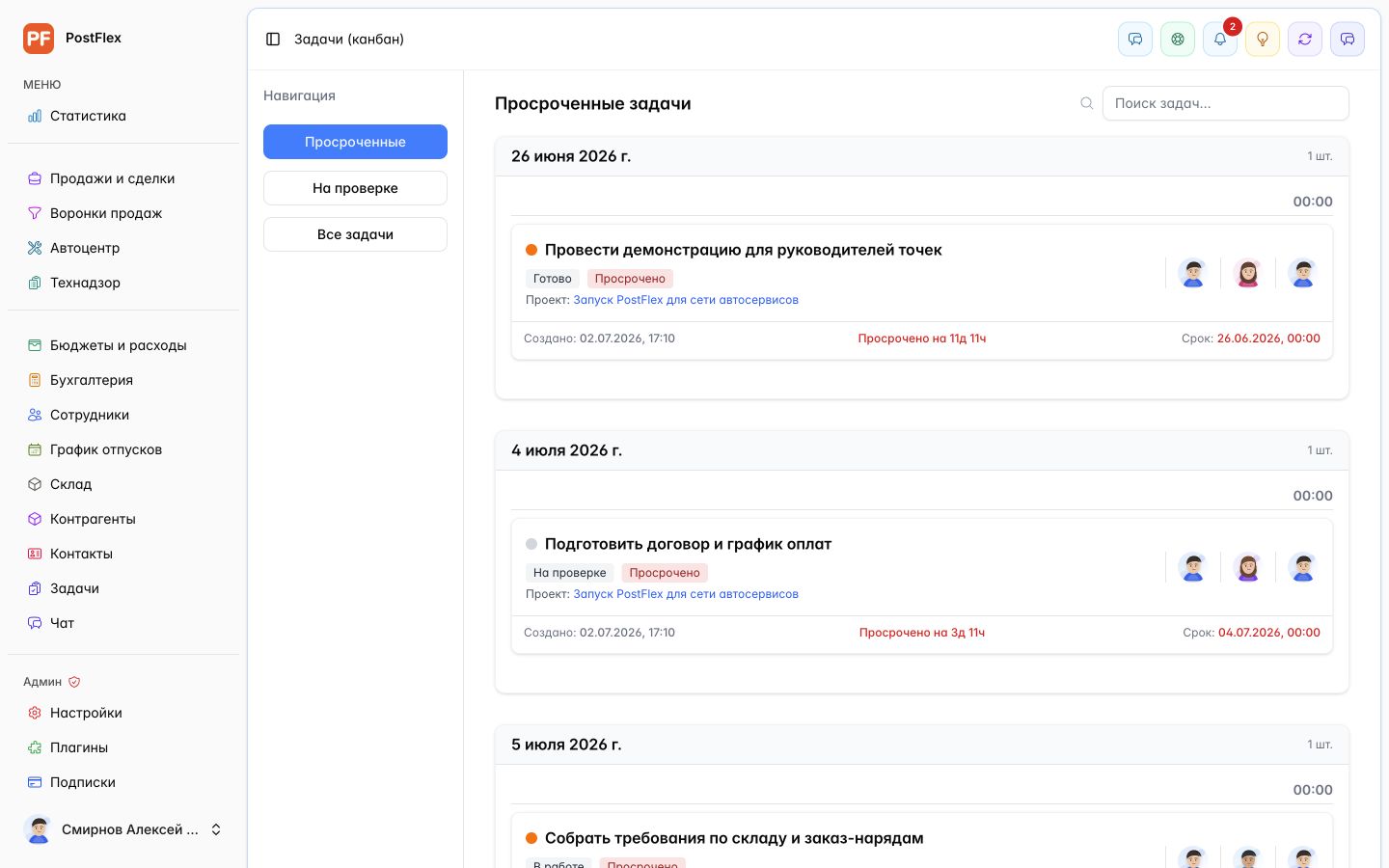The width and height of the screenshot is (1389, 868).
Task: Click the Воронки продаж funnel icon
Action: [35, 213]
